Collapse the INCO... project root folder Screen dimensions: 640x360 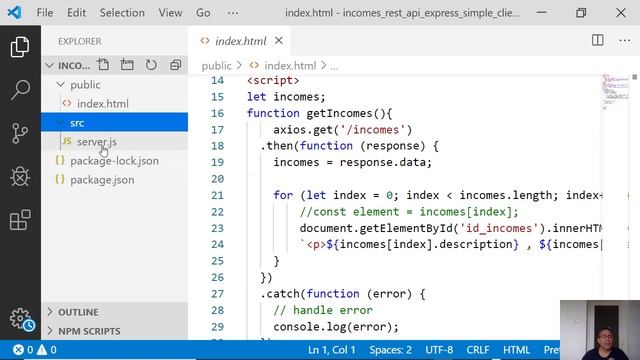point(49,65)
